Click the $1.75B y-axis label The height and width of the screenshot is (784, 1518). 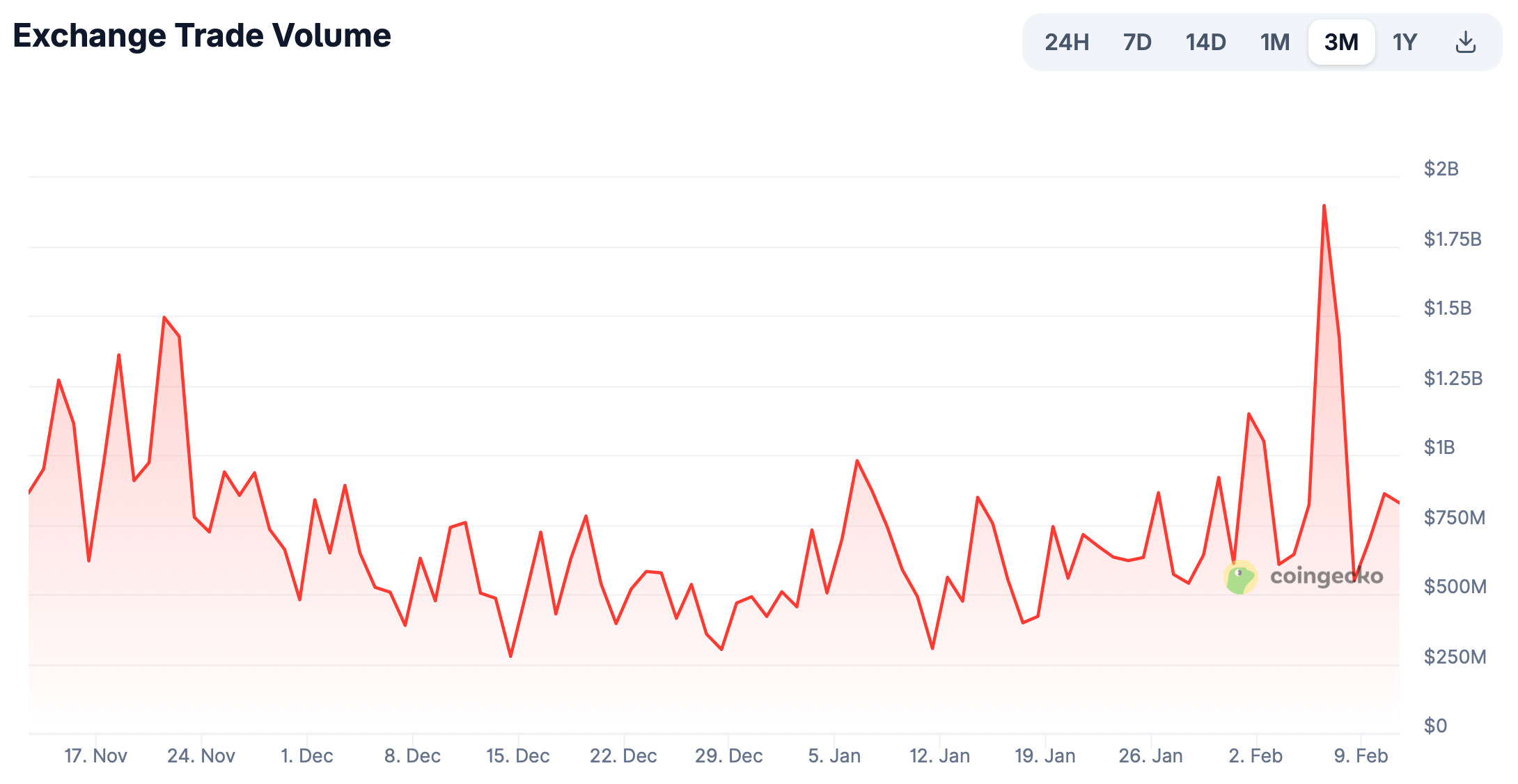1452,240
